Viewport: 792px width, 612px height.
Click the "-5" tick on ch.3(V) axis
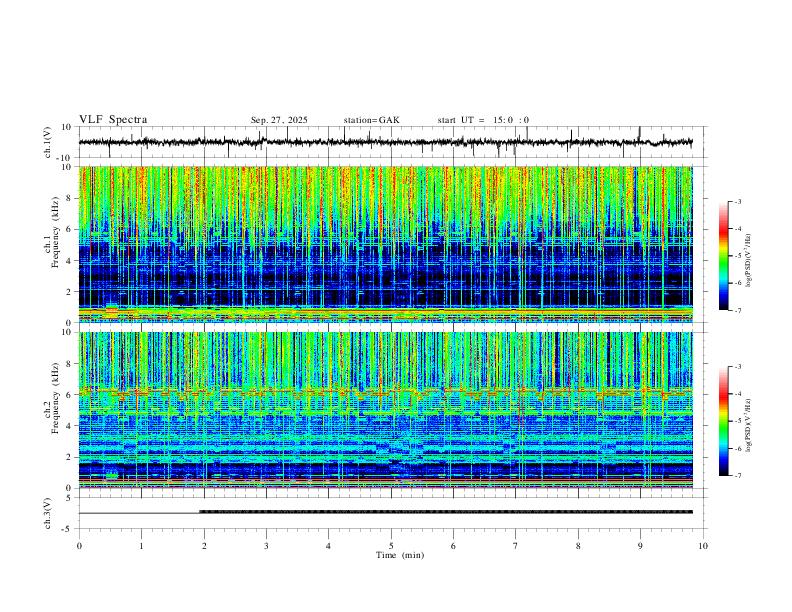pos(67,529)
